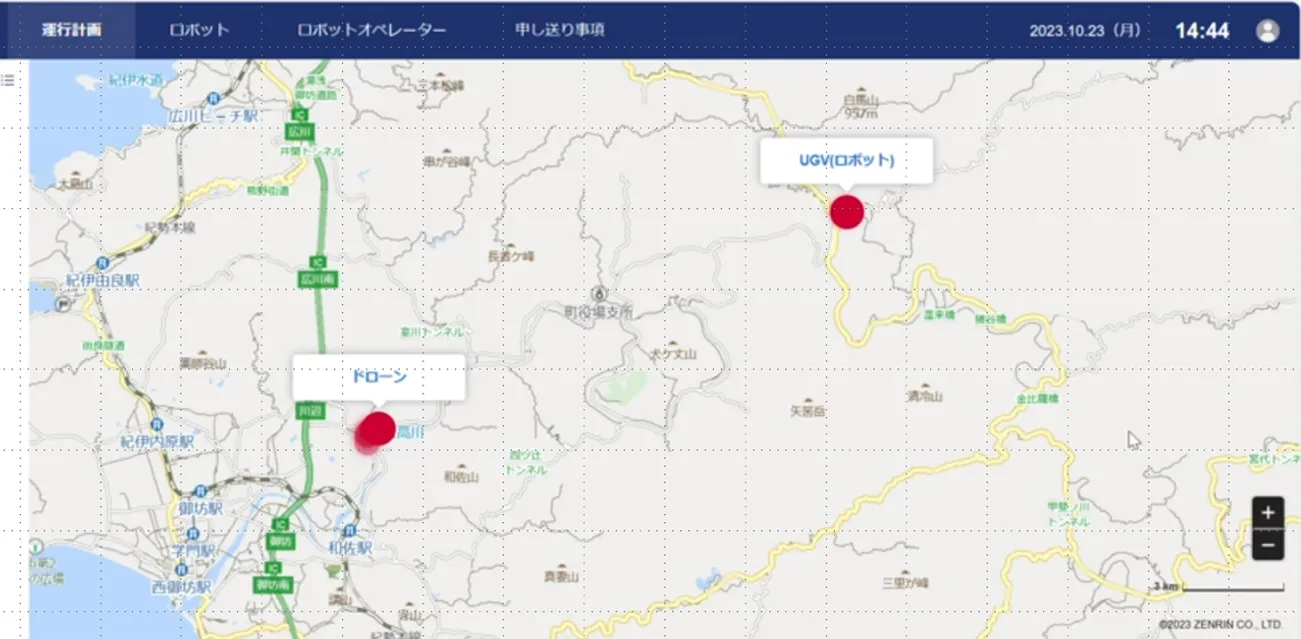
Task: Click the 紀伊内原駅 station label
Action: [x=157, y=441]
